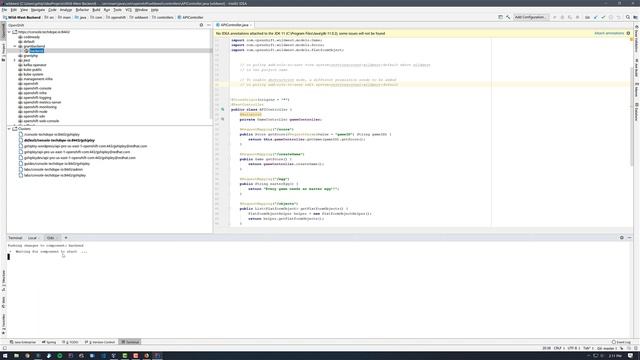
Task: Click the OpenShift tree vertical scrollbar
Action: tap(211, 77)
